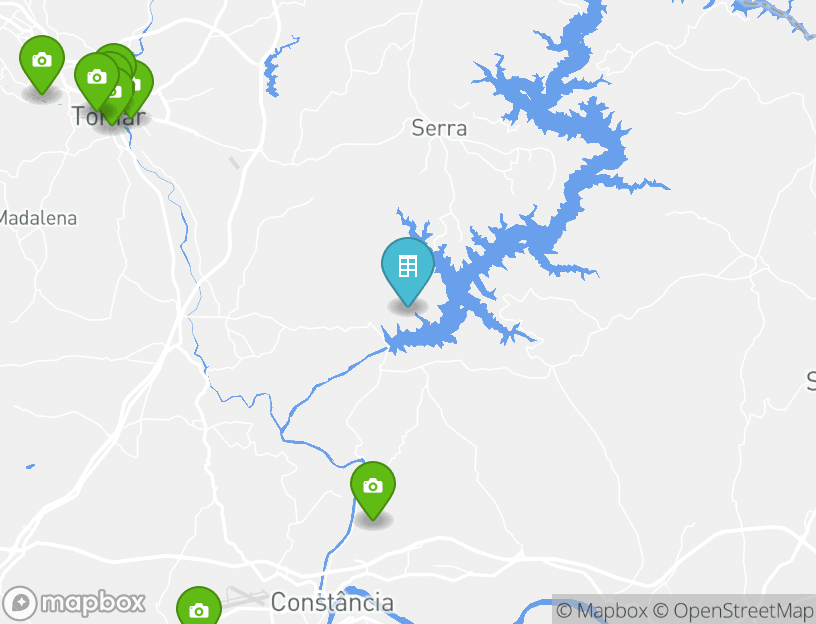Click the airstrip symbol left of Constância
This screenshot has height=624, width=816.
pos(247,597)
